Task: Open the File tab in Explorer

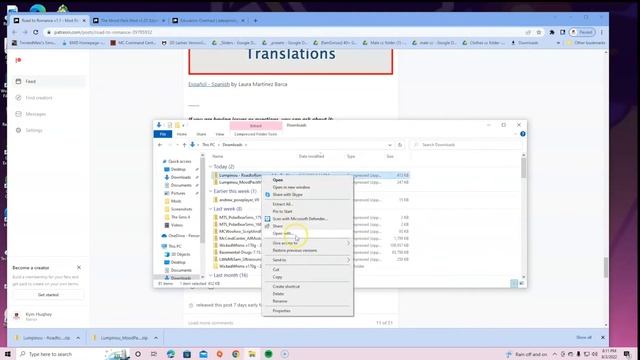Action: pos(163,134)
